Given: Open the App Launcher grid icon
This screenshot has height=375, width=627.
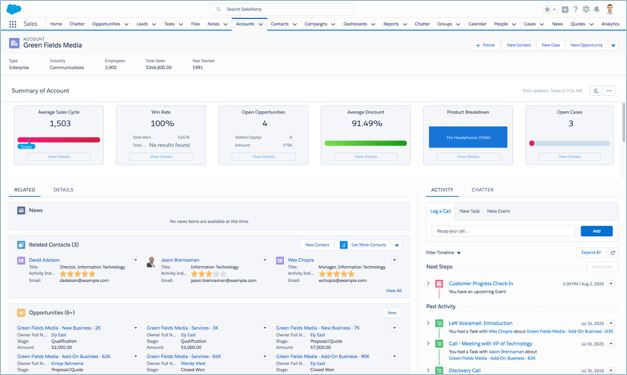Looking at the screenshot, I should click(13, 24).
